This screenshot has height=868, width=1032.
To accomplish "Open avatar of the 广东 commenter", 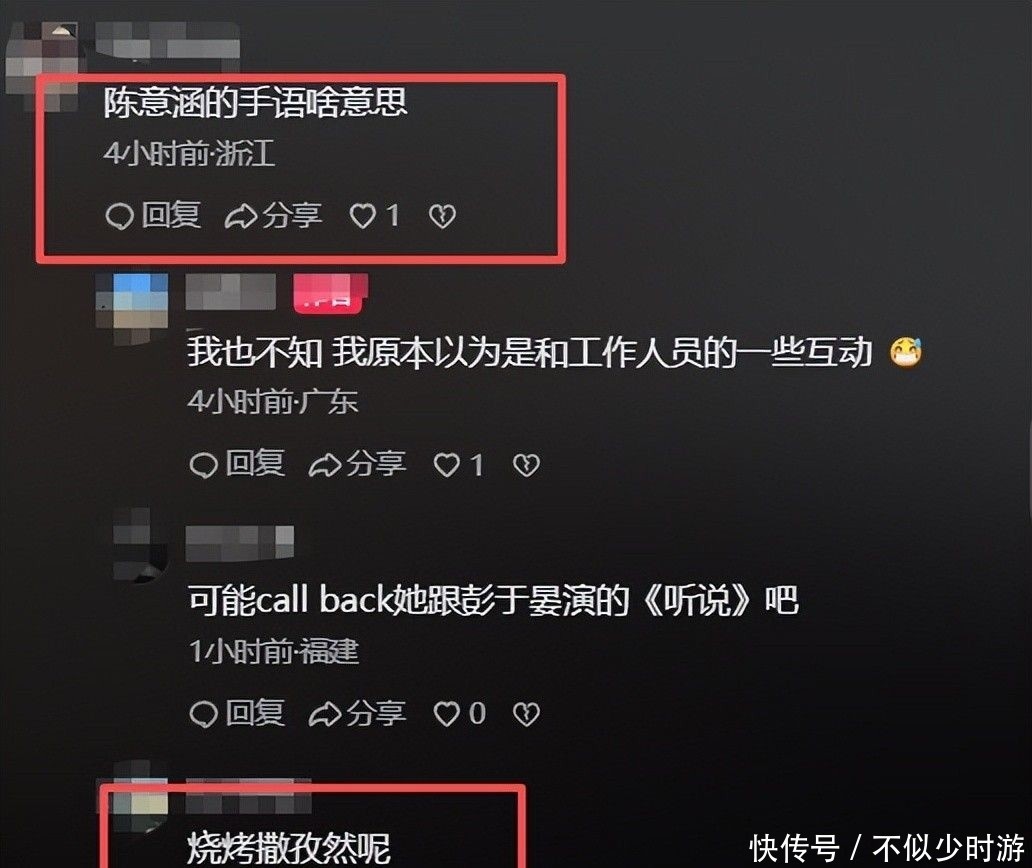I will pos(132,308).
